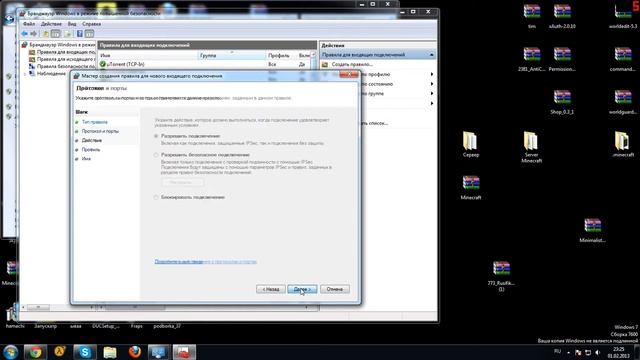
Task: Click the < Назад button
Action: point(271,289)
